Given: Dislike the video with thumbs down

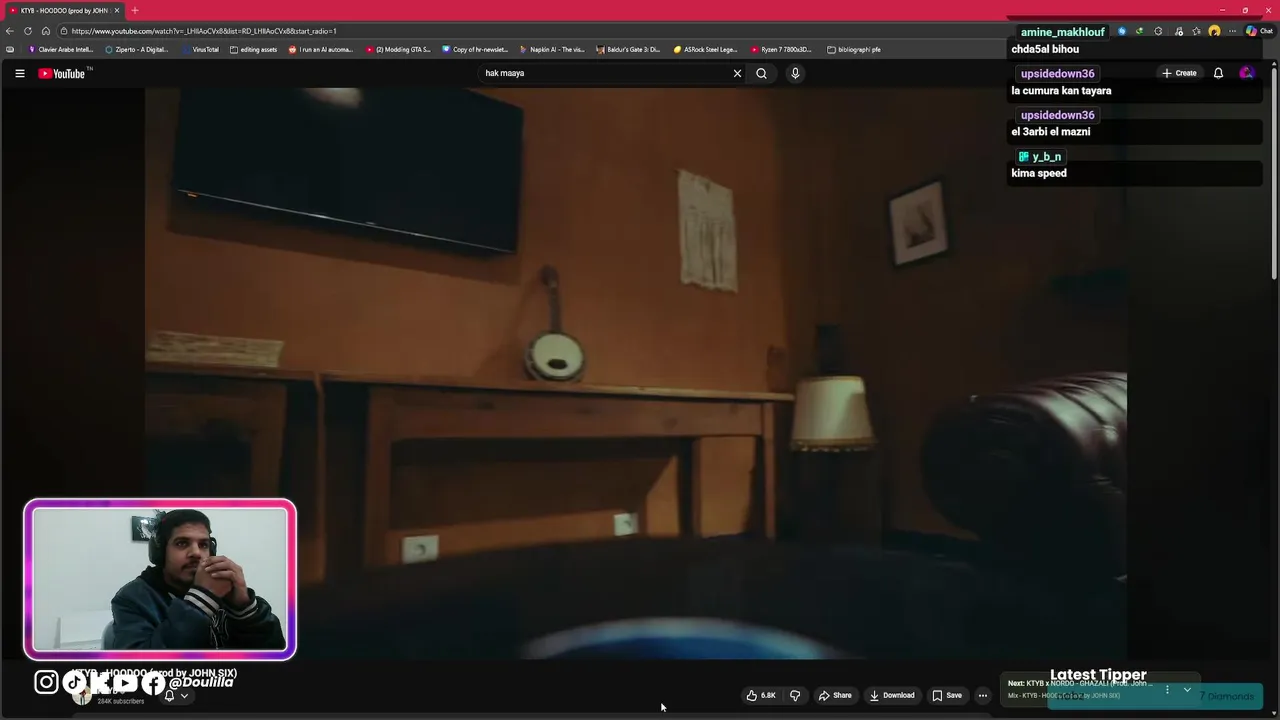Looking at the screenshot, I should 795,695.
